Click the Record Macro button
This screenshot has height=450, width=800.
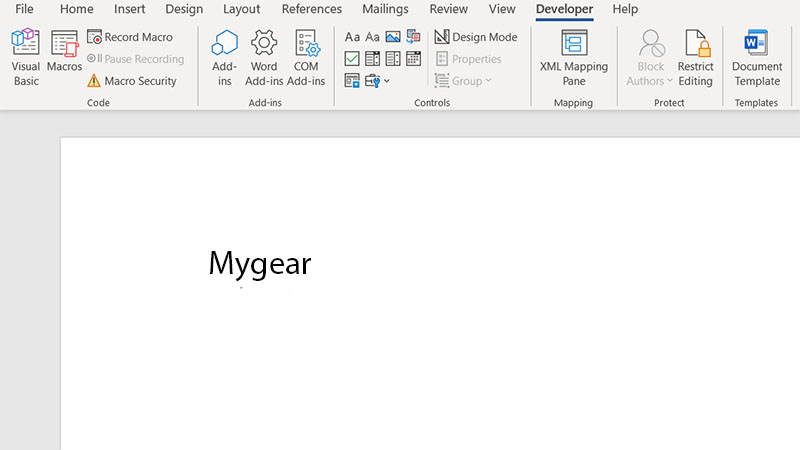tap(130, 37)
